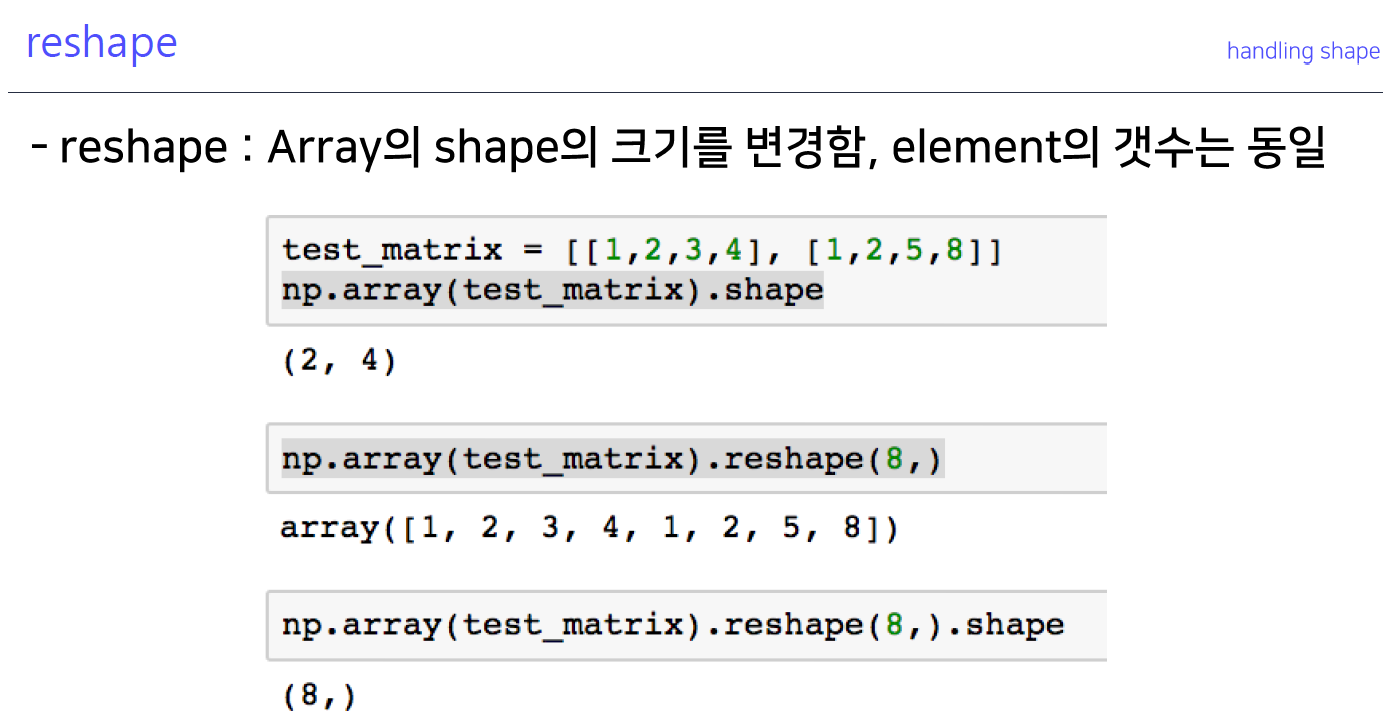Click the cell with reshape(8,) without .shape
The width and height of the screenshot is (1383, 719).
pos(686,459)
